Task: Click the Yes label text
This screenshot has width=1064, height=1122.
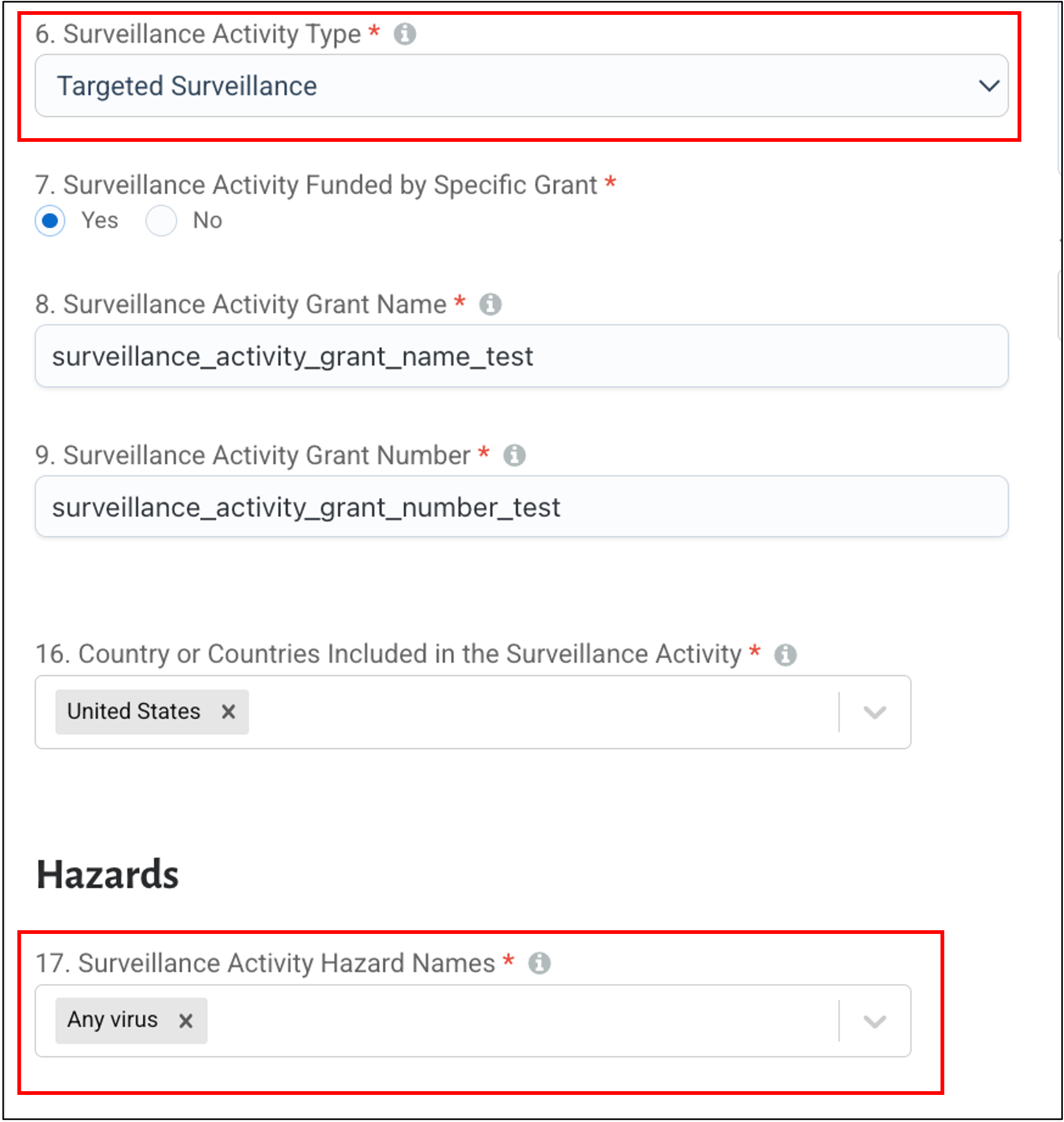Action: tap(100, 220)
